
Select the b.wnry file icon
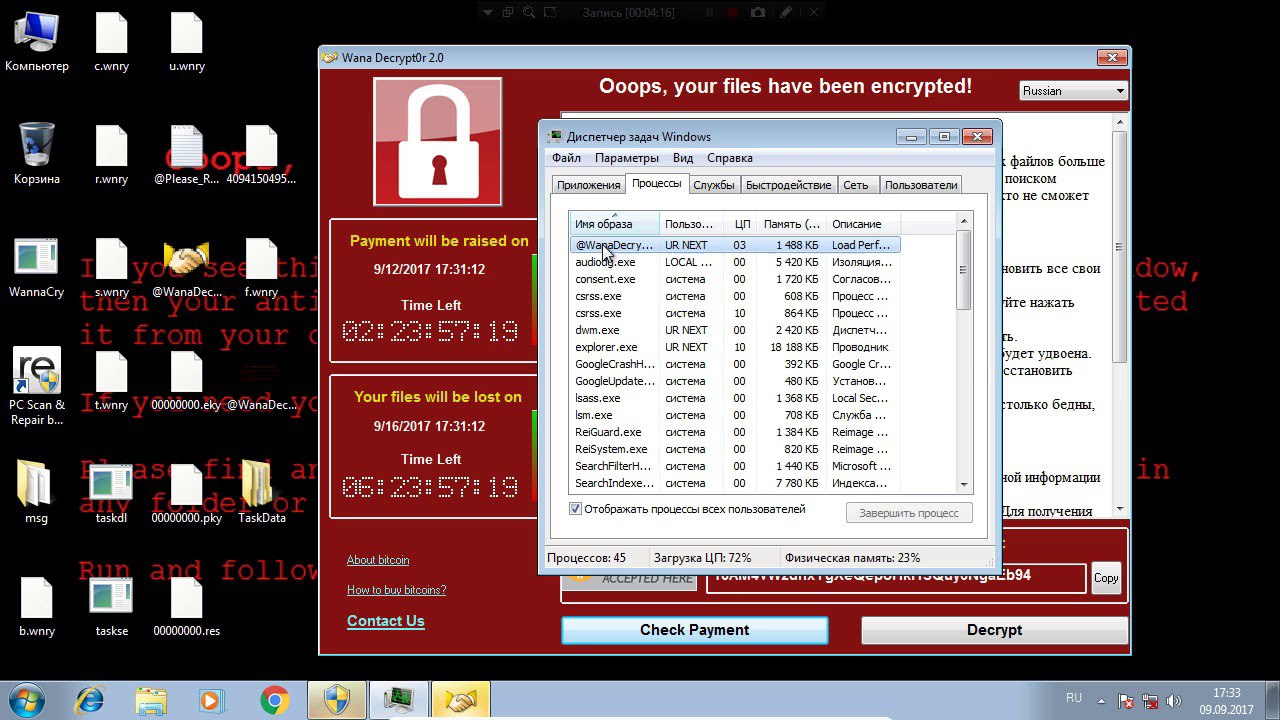(x=37, y=606)
